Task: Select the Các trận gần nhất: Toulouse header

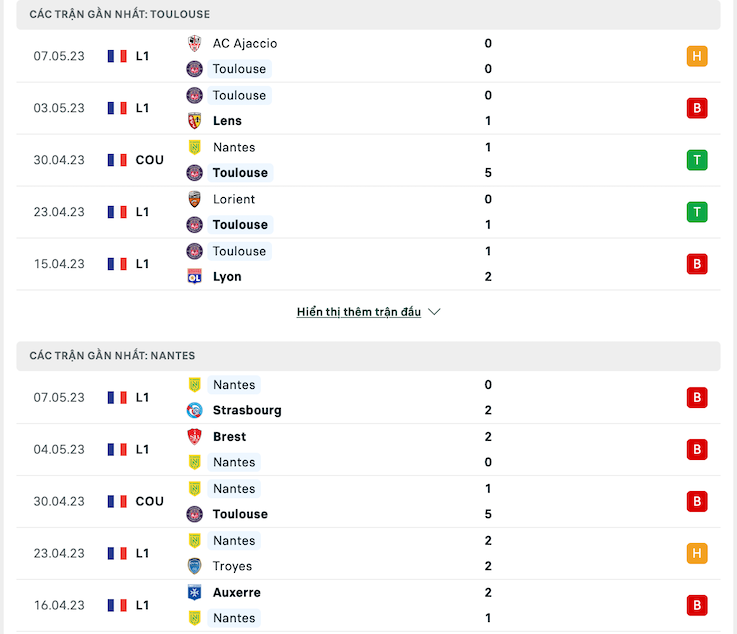Action: click(368, 15)
